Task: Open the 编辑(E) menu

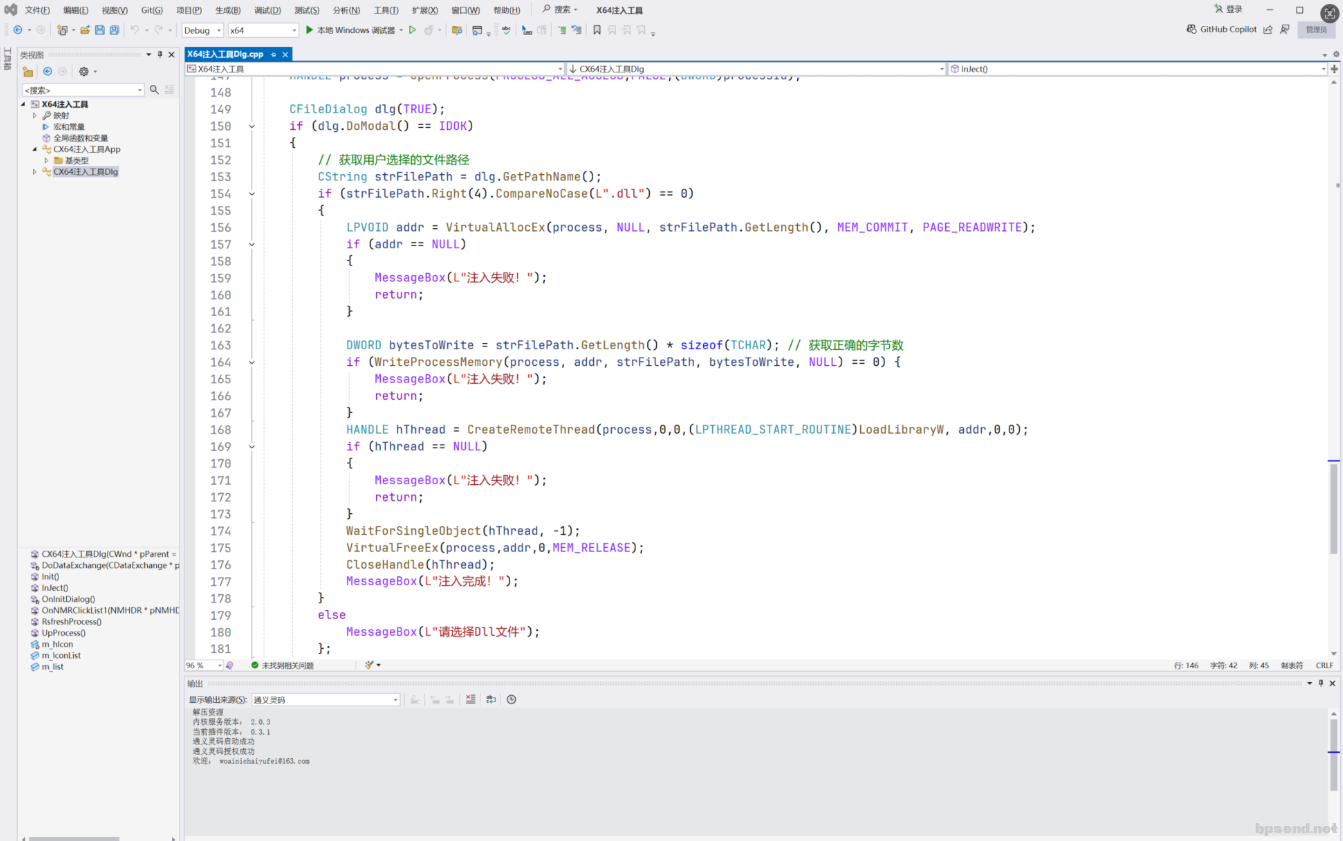Action: [x=76, y=10]
